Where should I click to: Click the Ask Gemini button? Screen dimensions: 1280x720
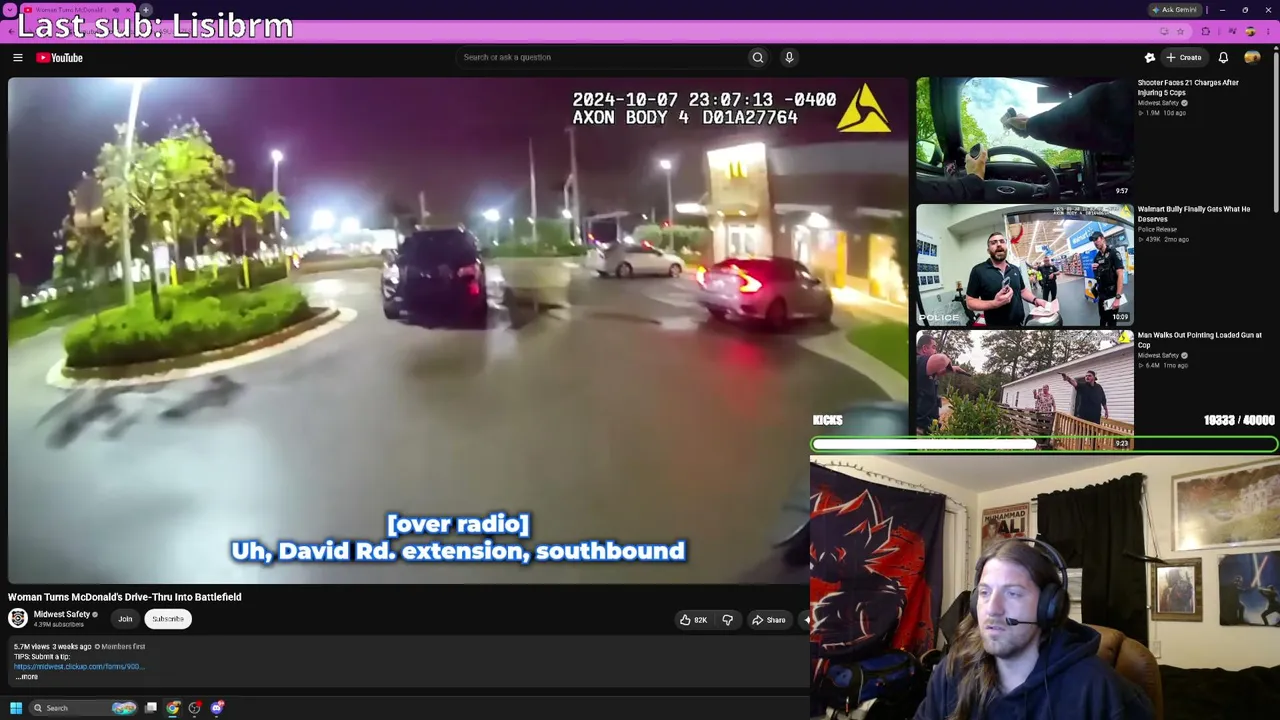(x=1174, y=10)
